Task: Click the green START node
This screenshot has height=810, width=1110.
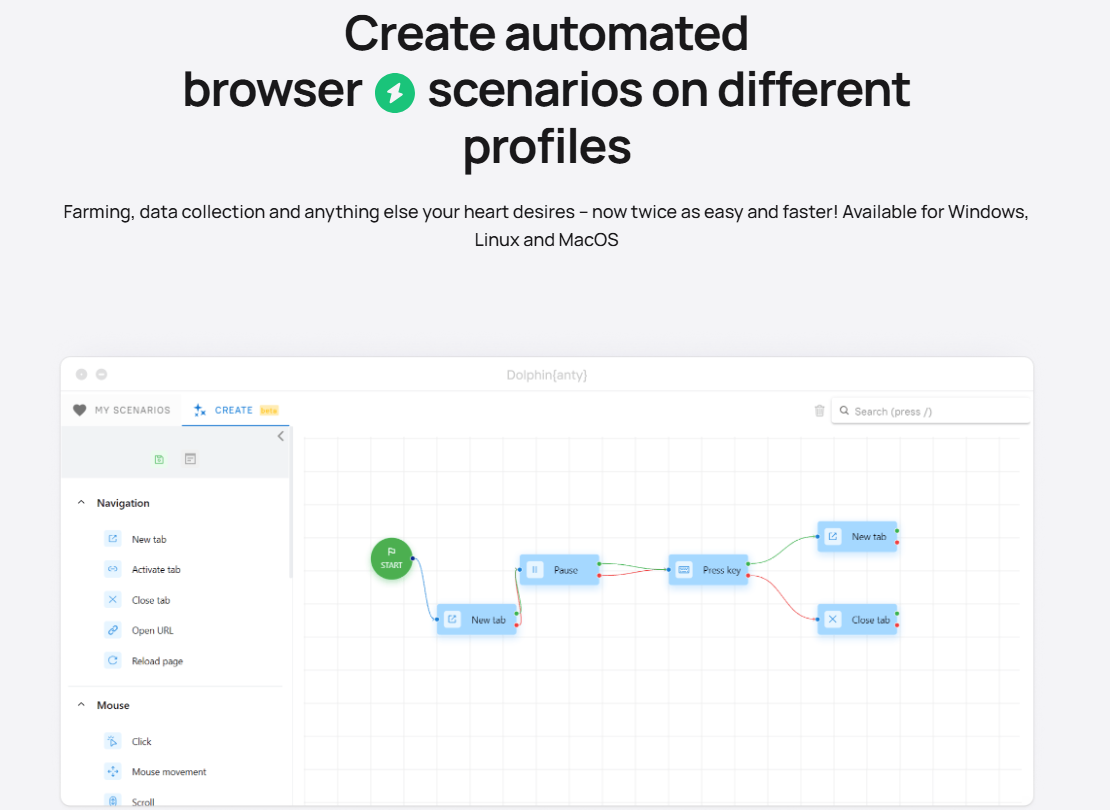Action: 391,559
